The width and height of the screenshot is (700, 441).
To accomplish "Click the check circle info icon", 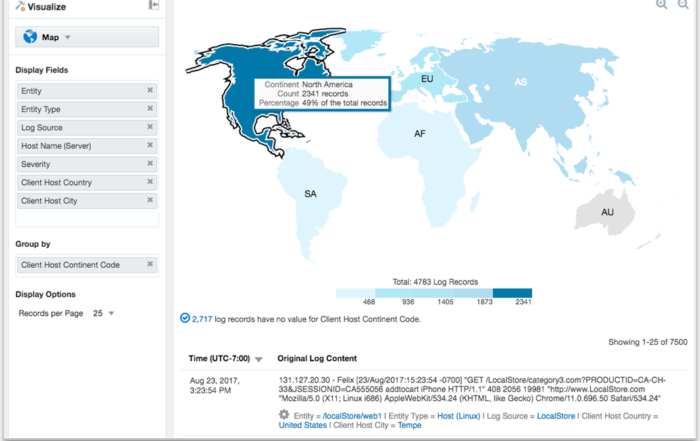I will 185,318.
